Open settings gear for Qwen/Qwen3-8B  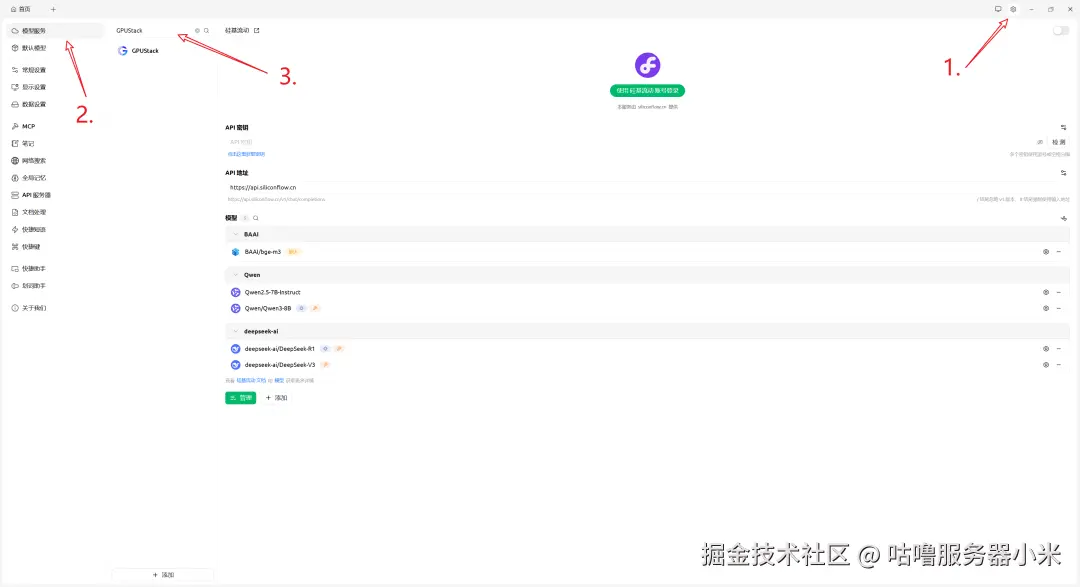tap(1046, 308)
